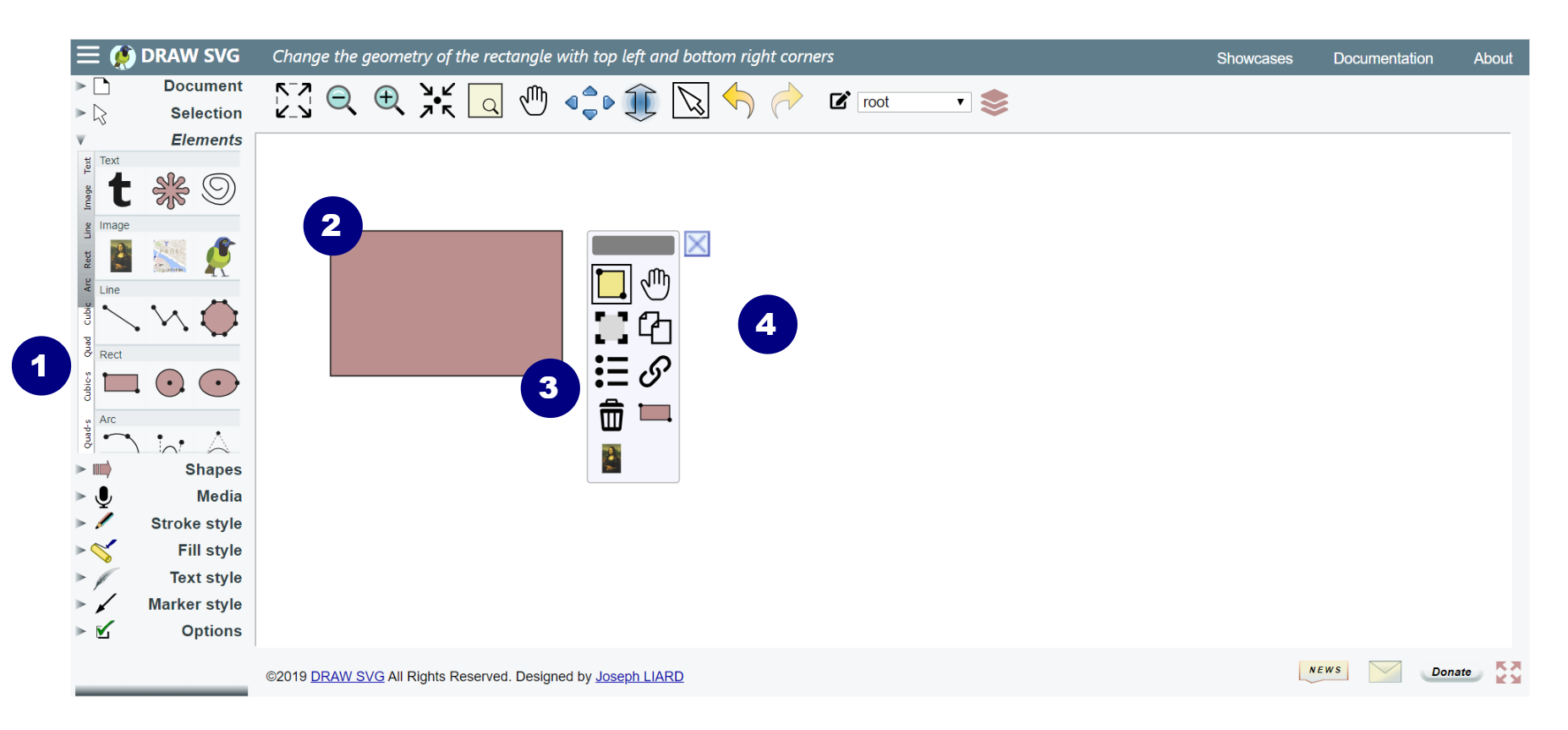Open the Showcases menu
Screen dimensions: 1568x730
tap(1254, 58)
